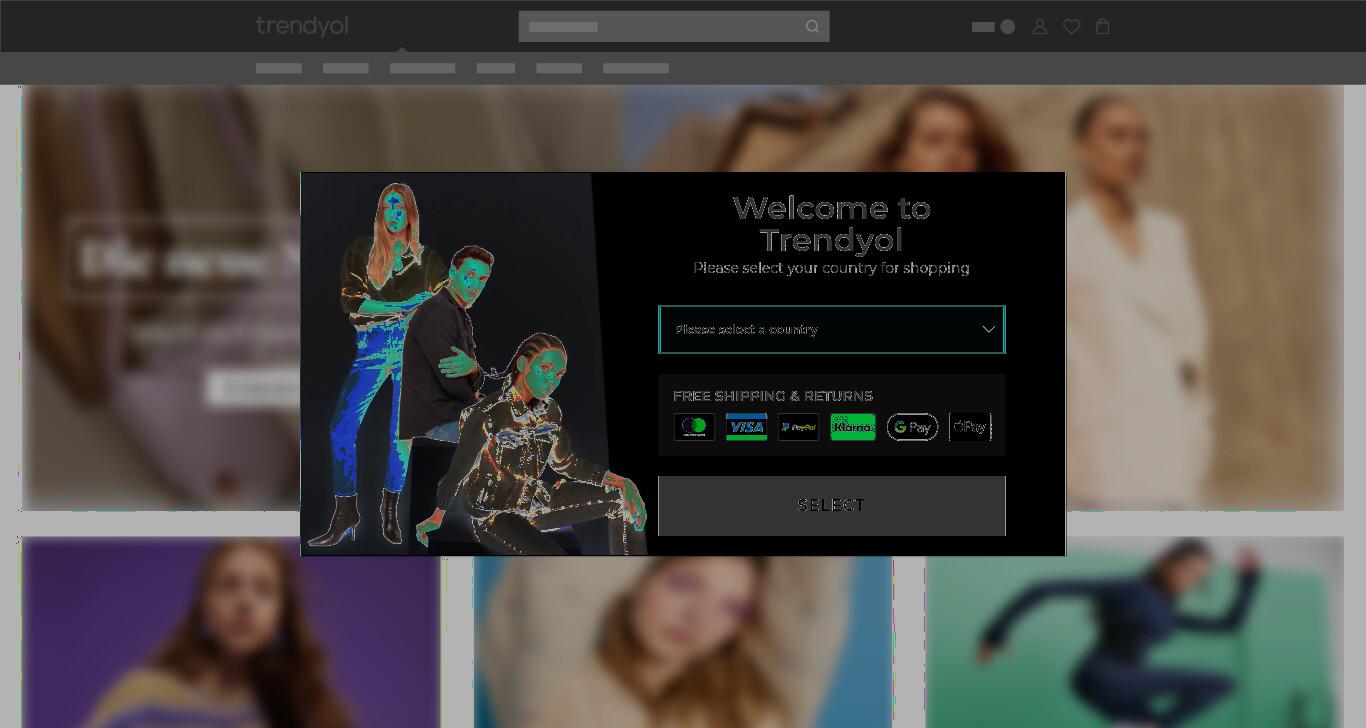This screenshot has height=728, width=1366.
Task: Click the round toggle beside the account icon
Action: click(1008, 27)
